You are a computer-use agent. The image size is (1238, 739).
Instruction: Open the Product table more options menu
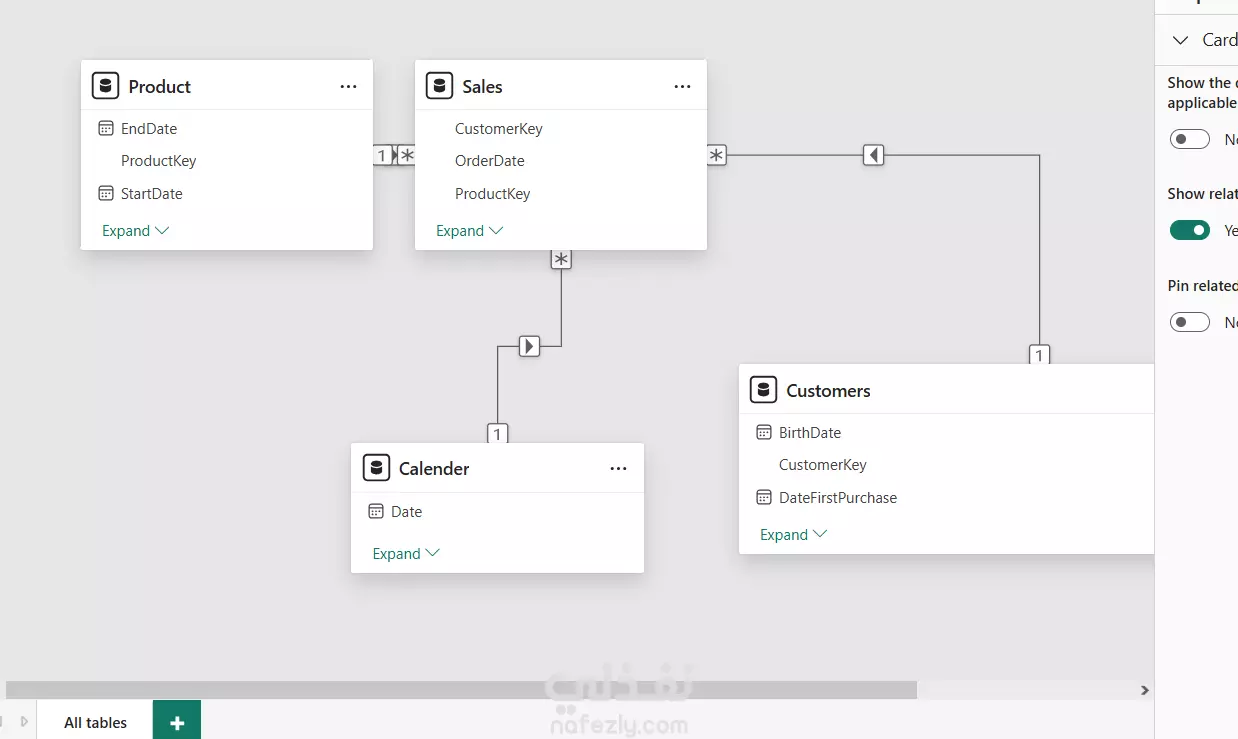[x=348, y=87]
